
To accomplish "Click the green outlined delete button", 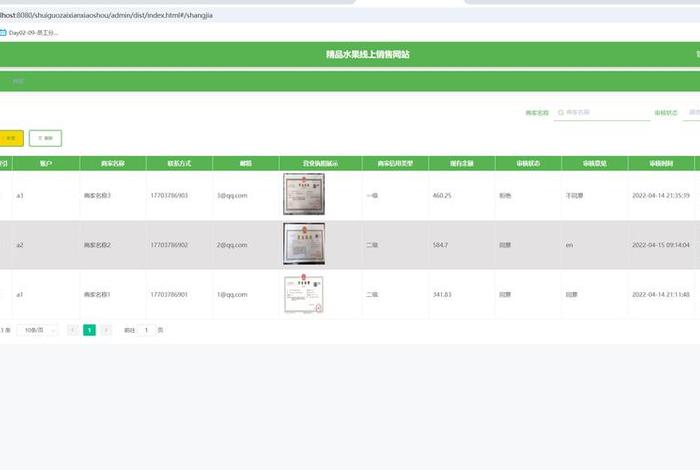I will tap(45, 138).
